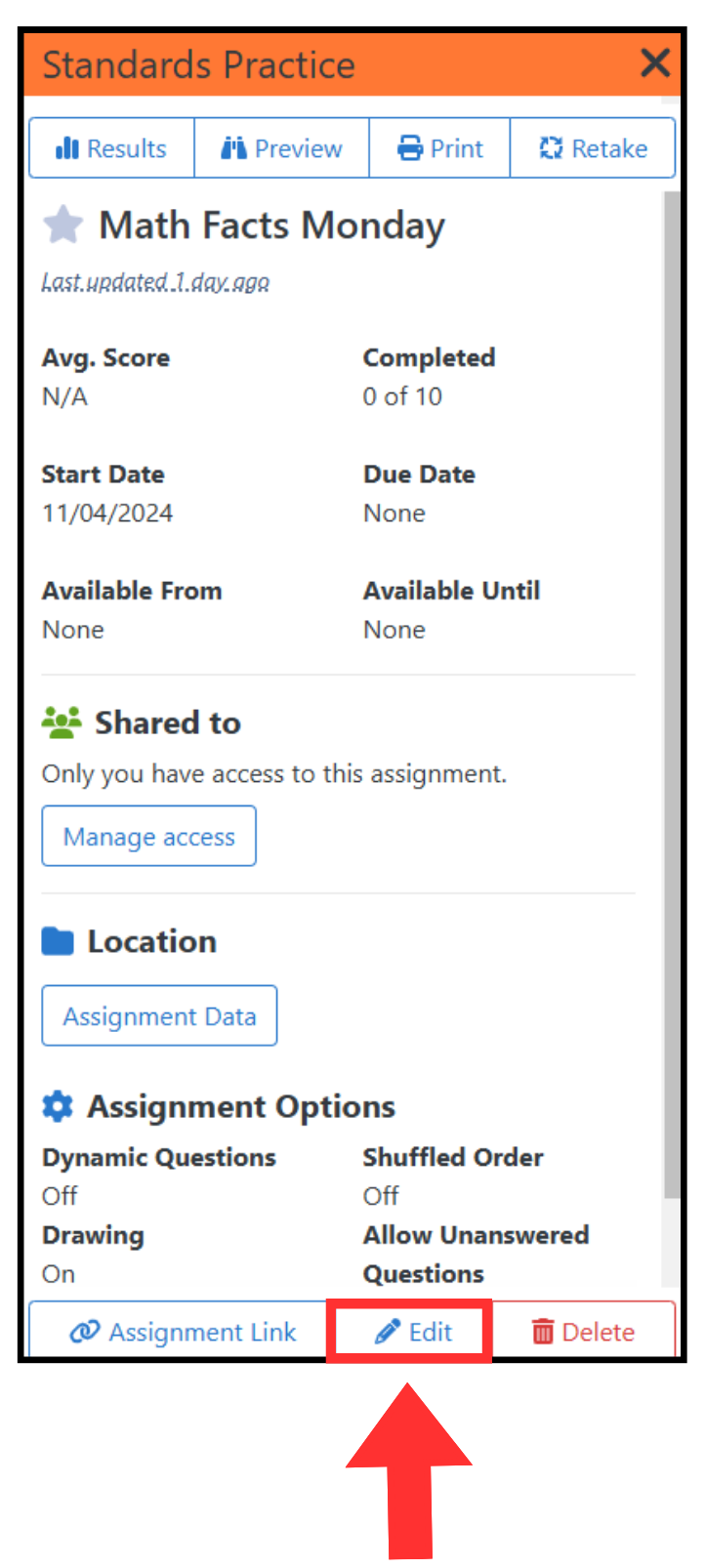Click the bar chart Results icon

coord(66,148)
